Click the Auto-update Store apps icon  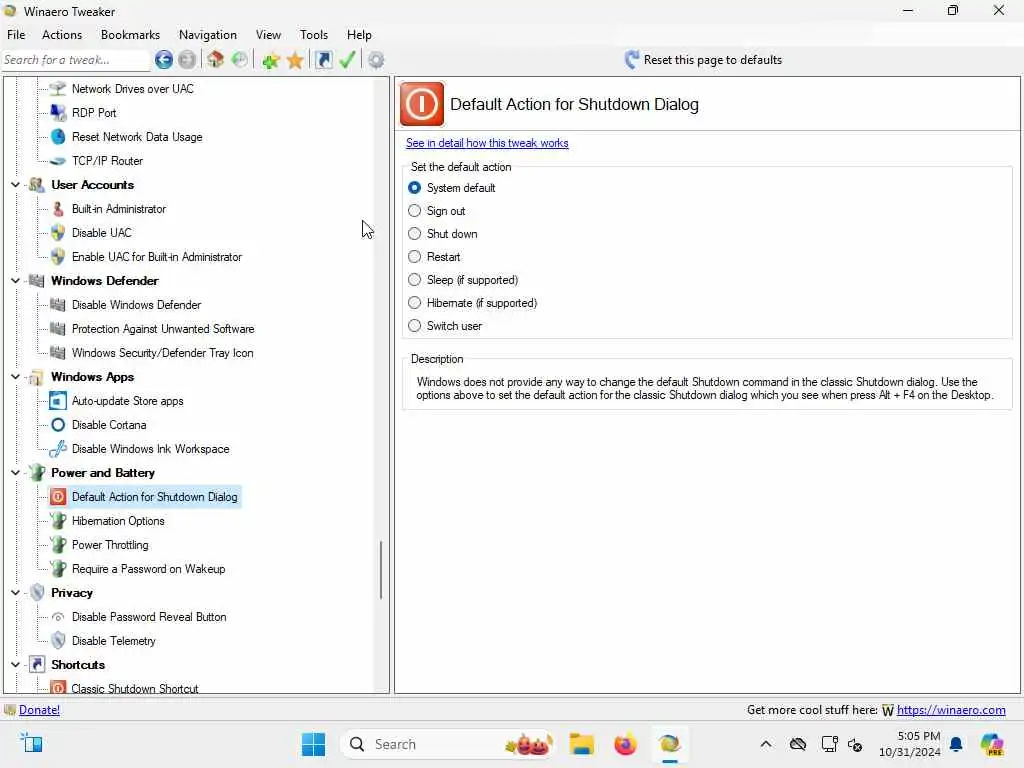point(58,401)
